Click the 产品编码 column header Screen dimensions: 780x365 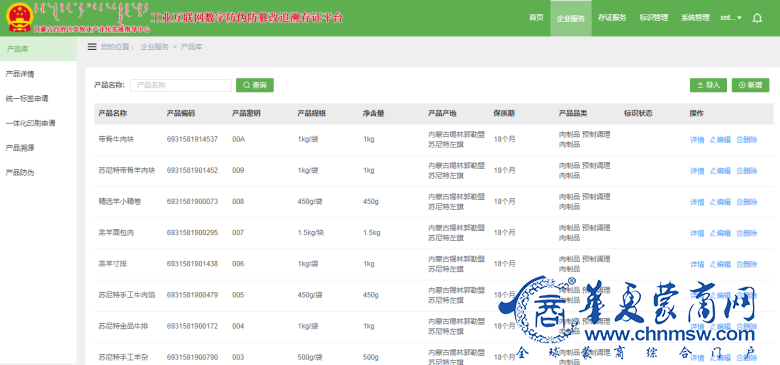(181, 113)
